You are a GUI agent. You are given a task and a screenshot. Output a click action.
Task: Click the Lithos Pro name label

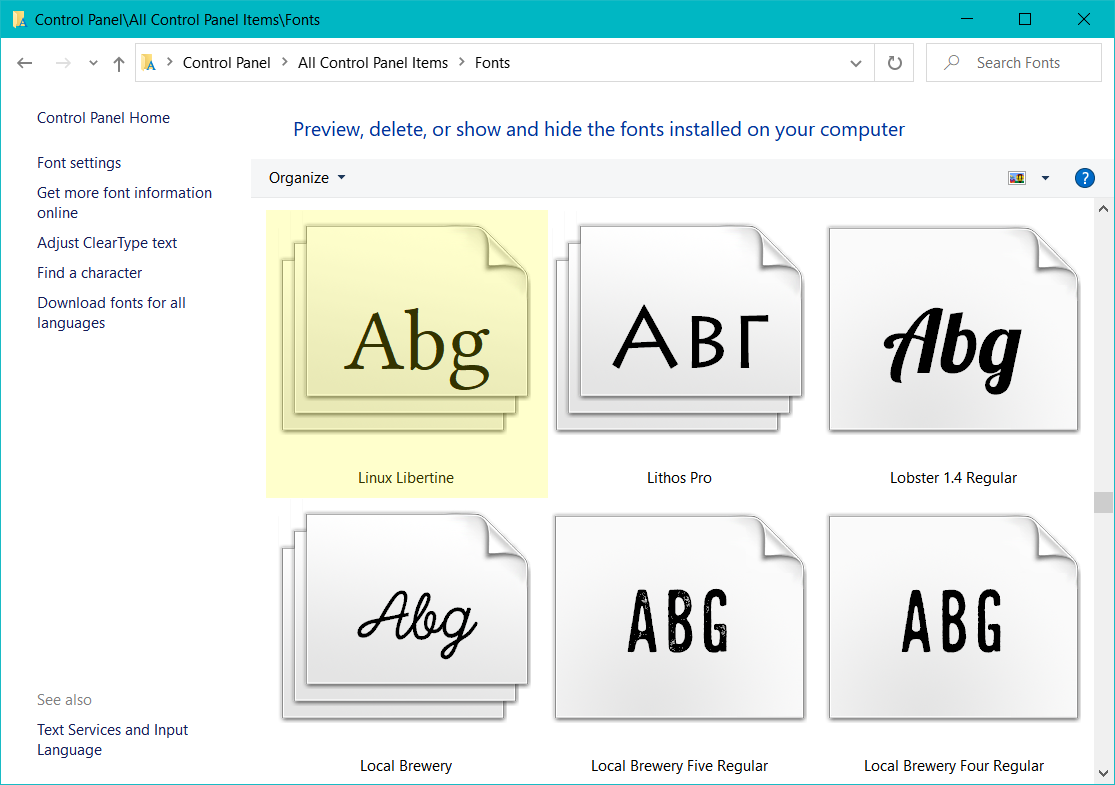(679, 478)
